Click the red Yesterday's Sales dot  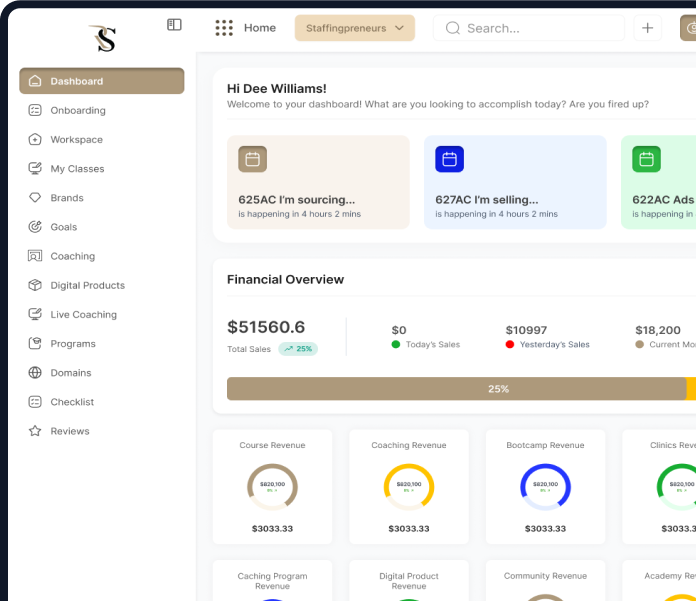(x=510, y=344)
